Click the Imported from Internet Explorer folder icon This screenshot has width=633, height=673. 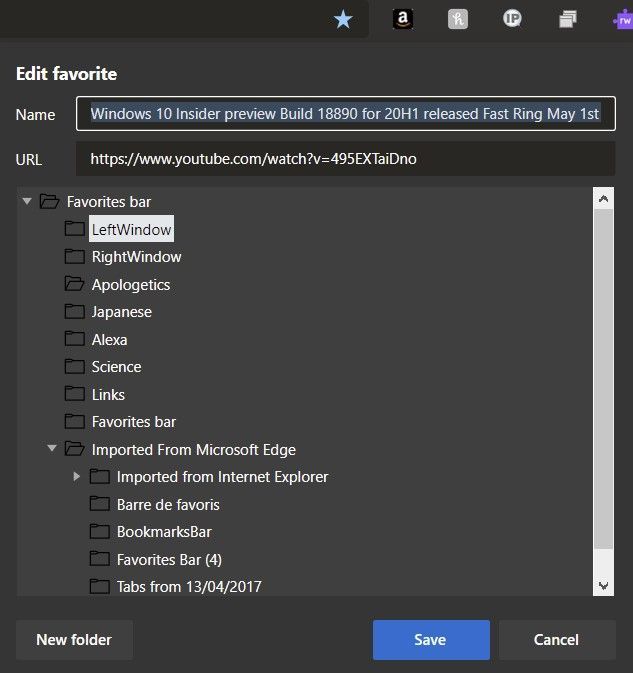click(x=100, y=476)
